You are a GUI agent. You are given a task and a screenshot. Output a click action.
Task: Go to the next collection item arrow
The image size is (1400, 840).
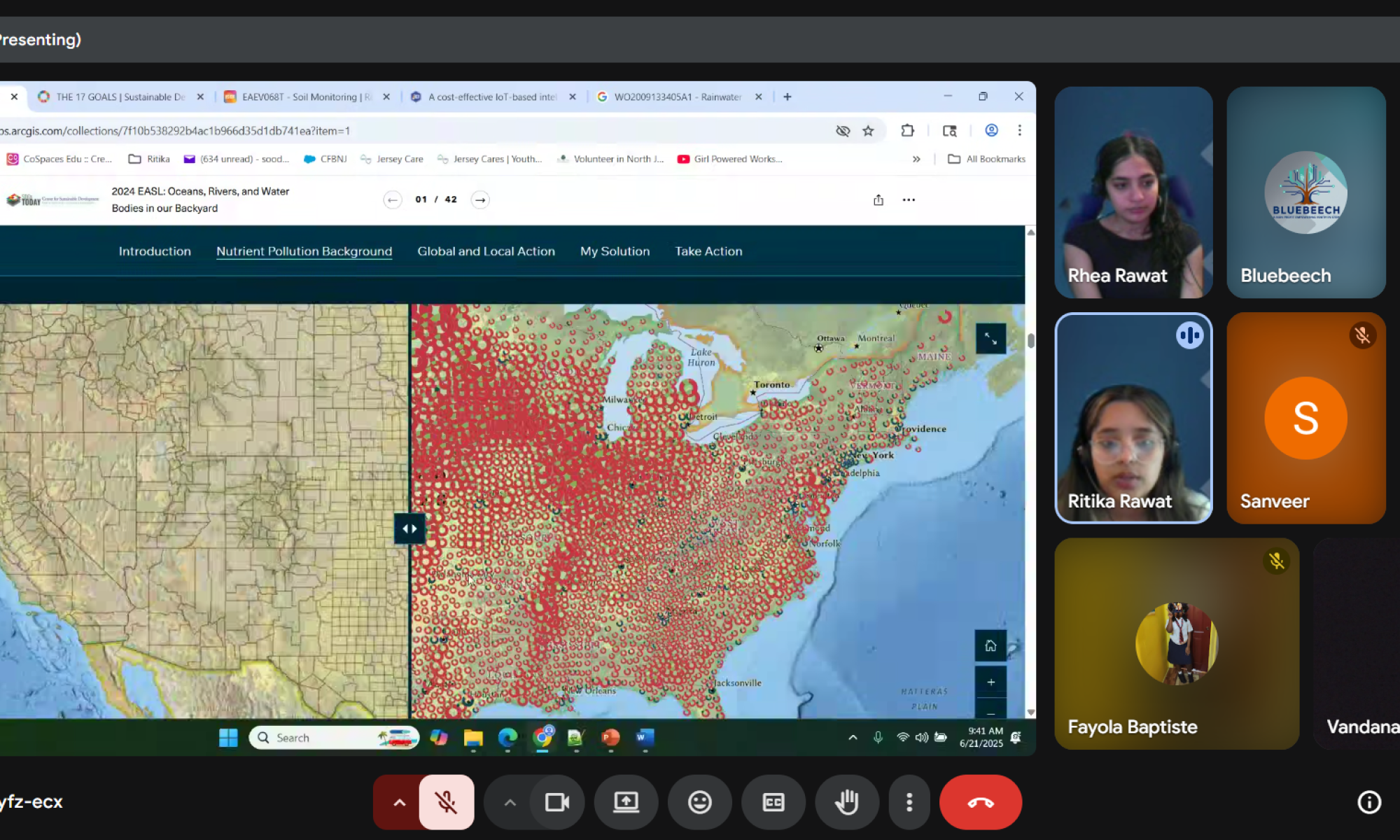tap(480, 200)
